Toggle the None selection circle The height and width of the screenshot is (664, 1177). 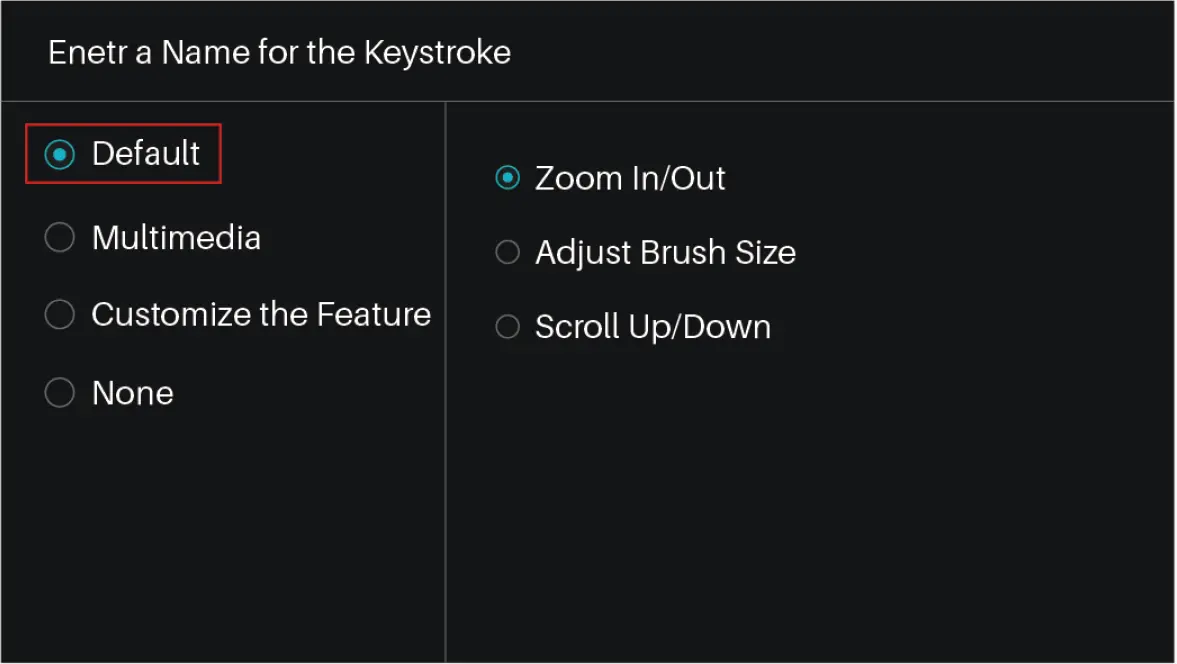(59, 392)
